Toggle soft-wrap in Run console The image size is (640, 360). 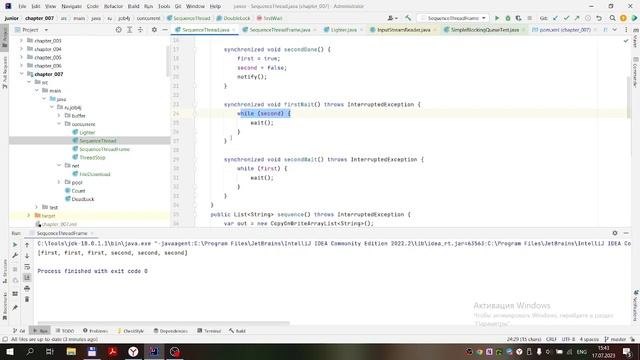point(27,267)
